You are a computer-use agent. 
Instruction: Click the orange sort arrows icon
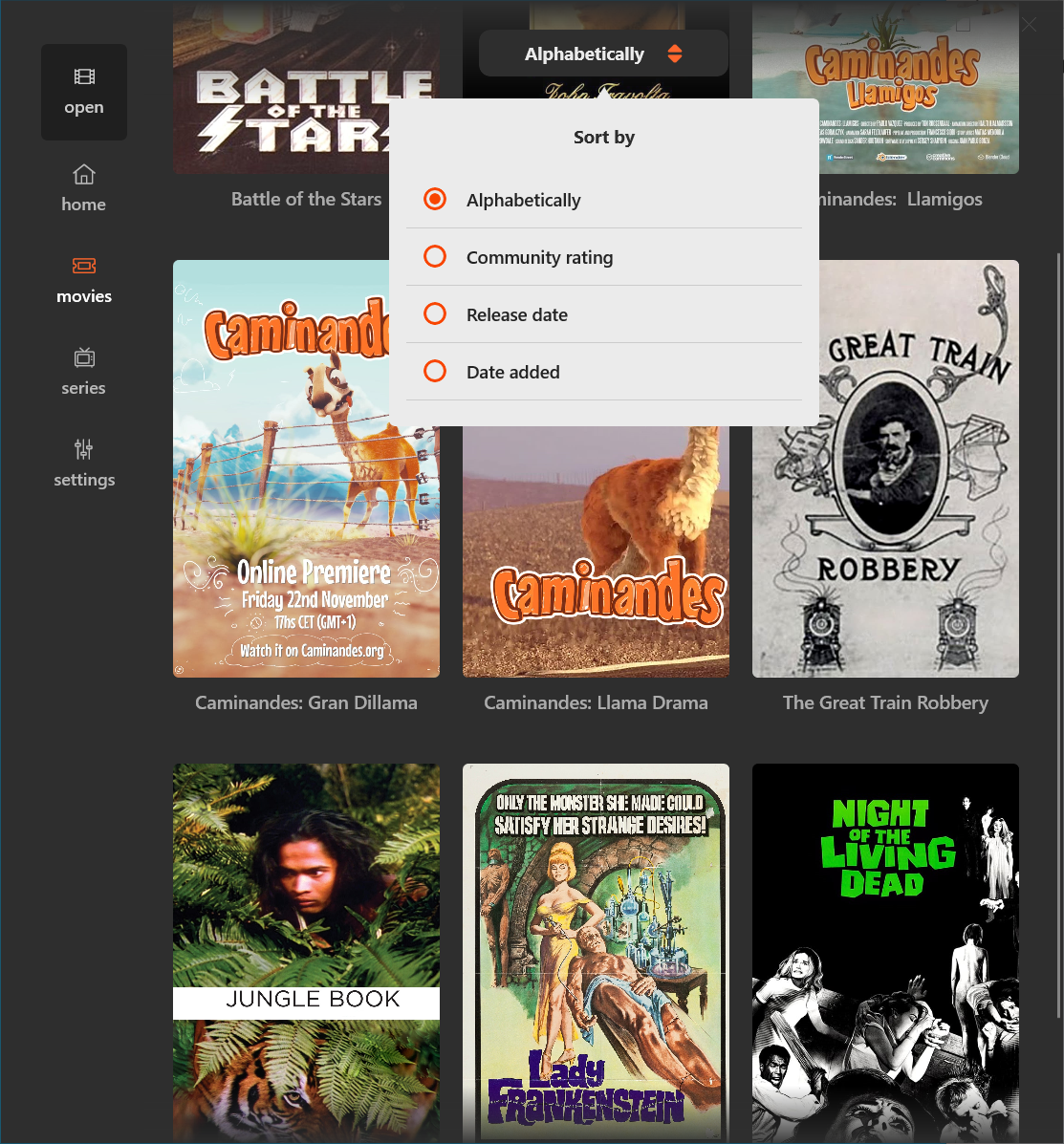(675, 54)
